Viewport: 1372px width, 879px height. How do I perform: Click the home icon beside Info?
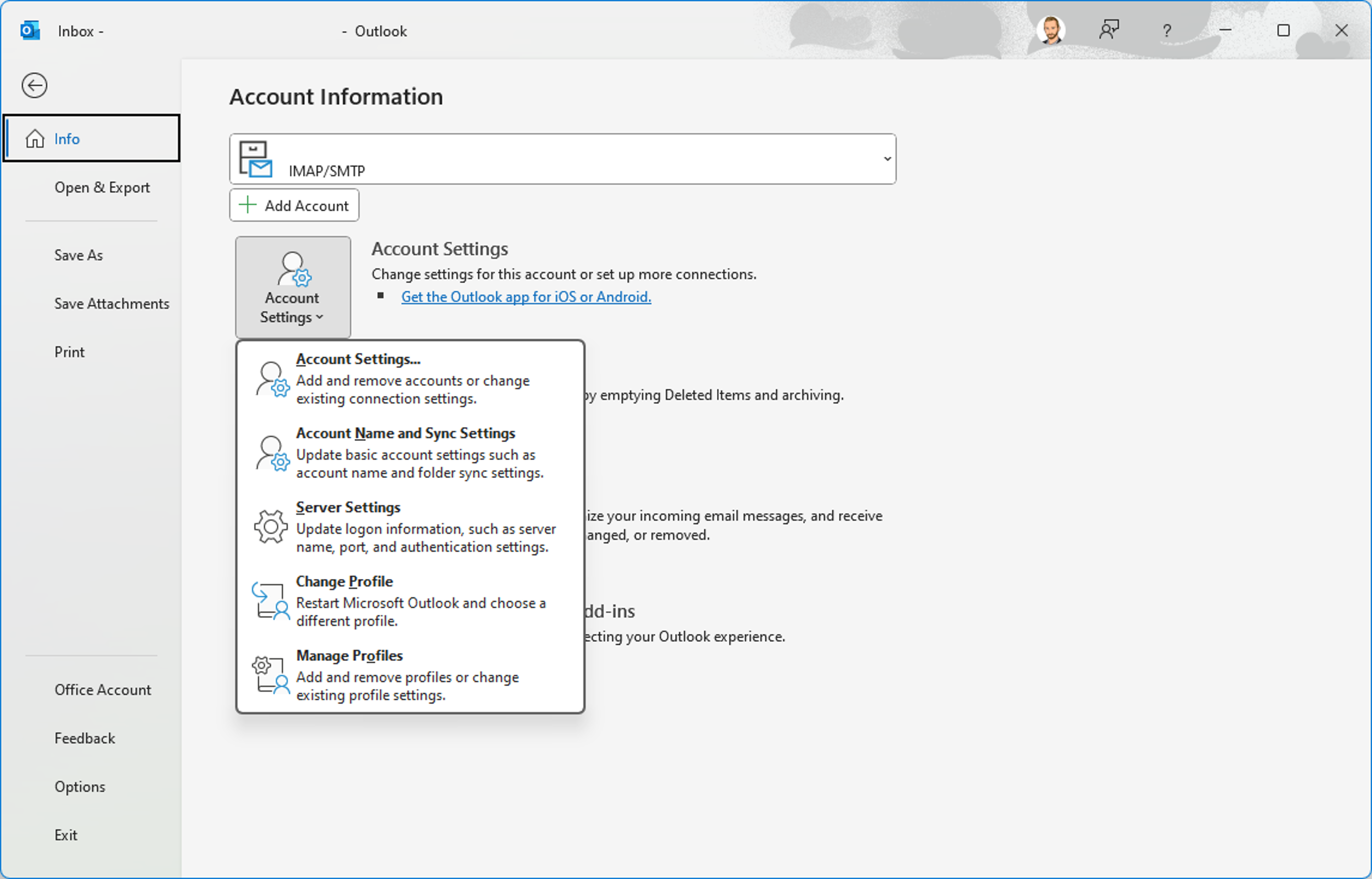click(35, 139)
